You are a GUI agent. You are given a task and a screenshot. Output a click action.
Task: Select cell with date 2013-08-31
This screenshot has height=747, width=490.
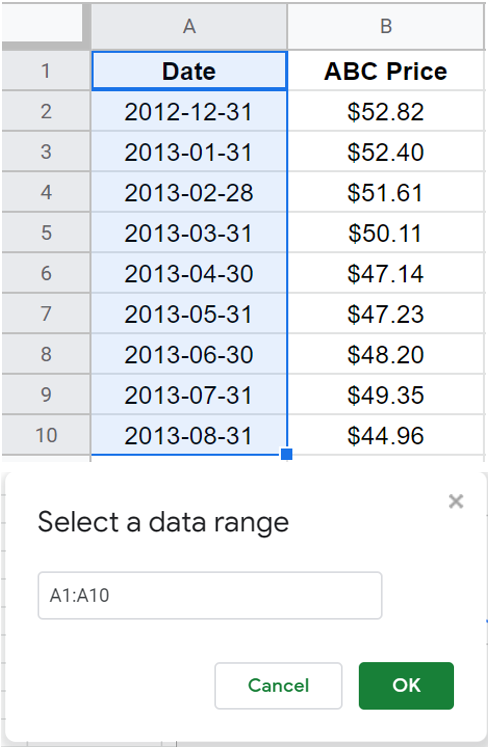[x=189, y=435]
